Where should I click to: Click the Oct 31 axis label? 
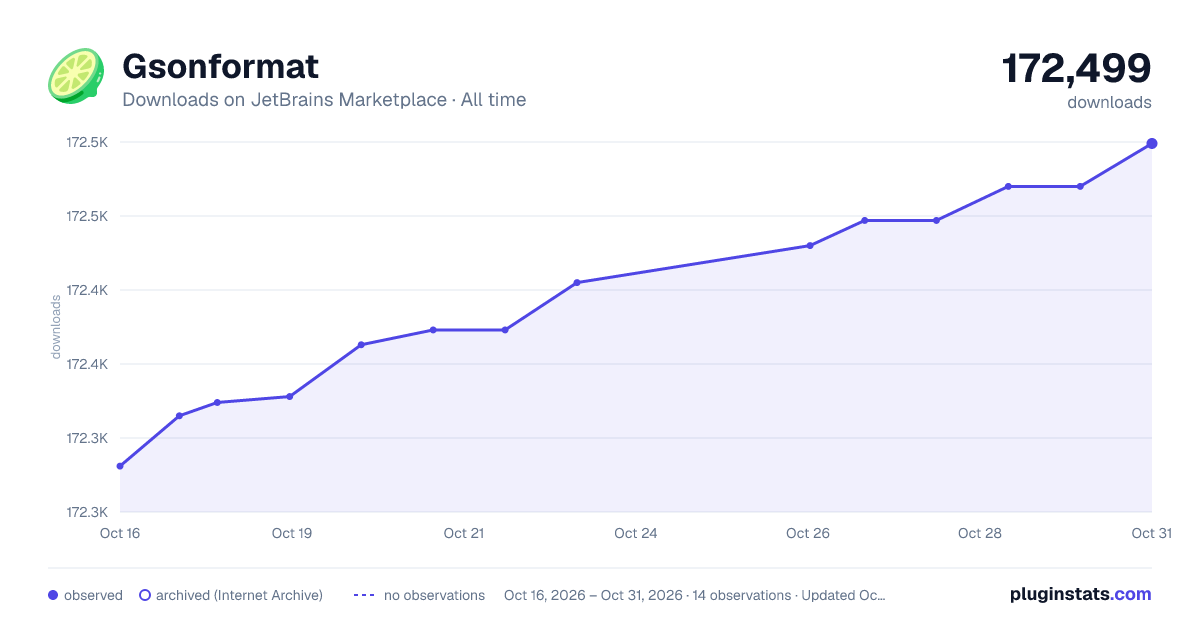pos(1151,533)
